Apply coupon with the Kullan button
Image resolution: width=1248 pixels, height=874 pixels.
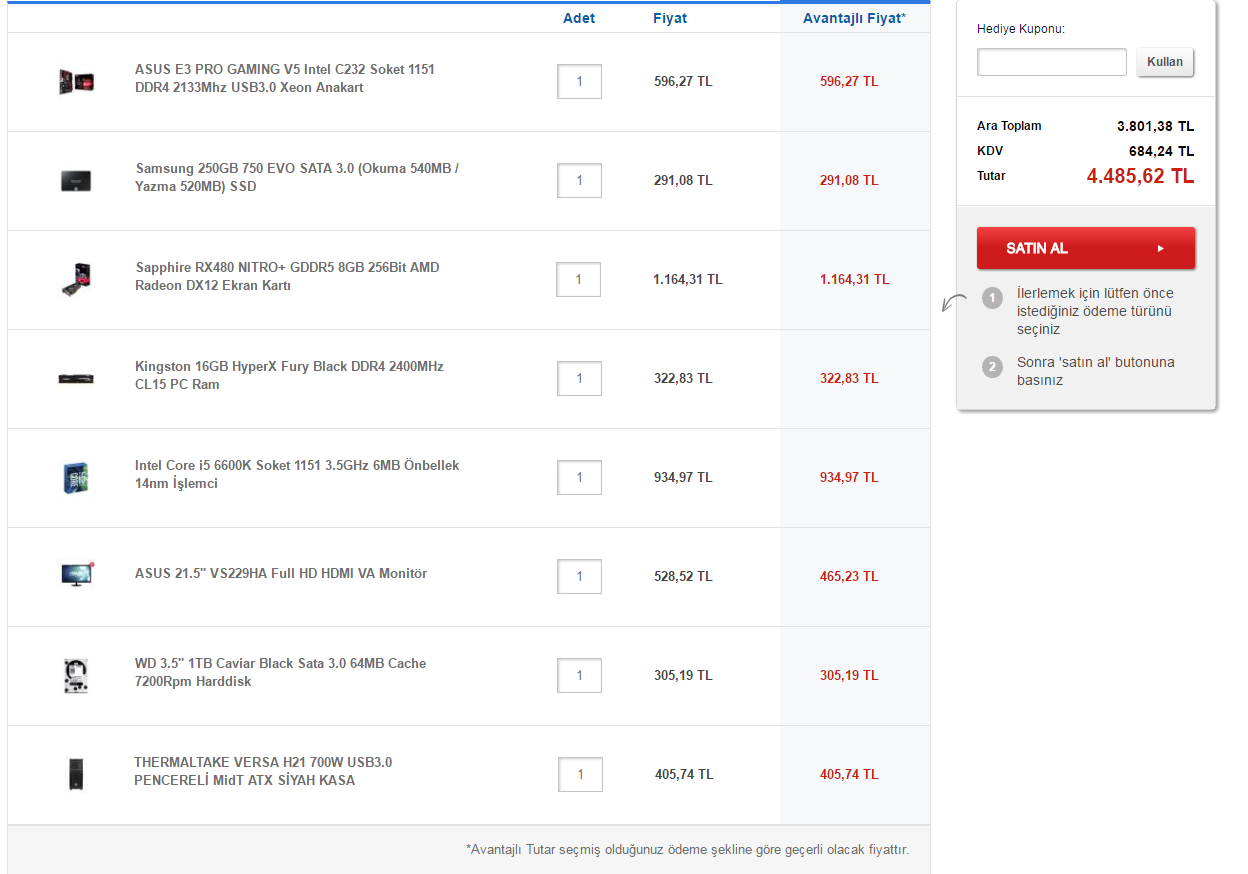[x=1165, y=62]
